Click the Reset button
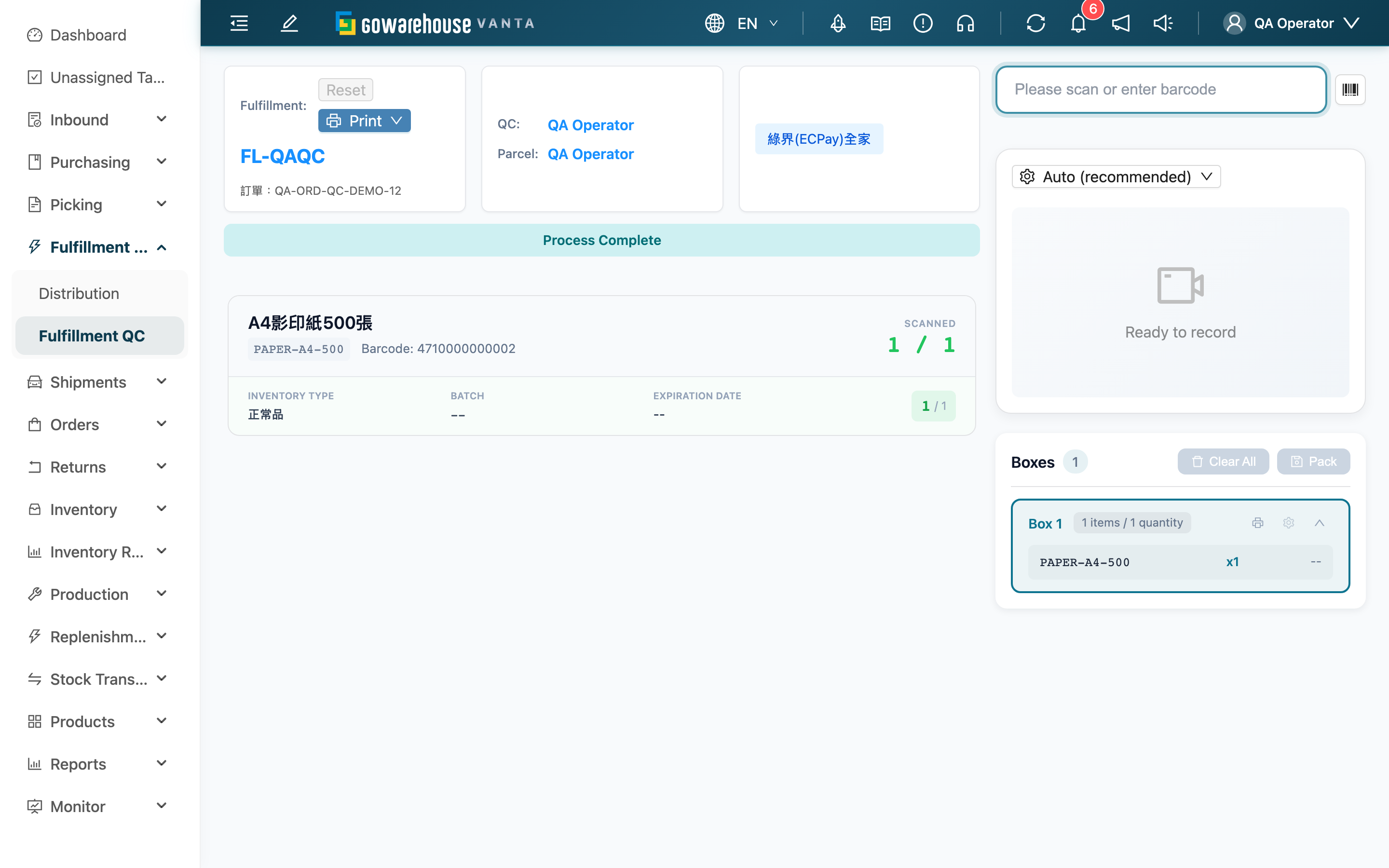 click(x=345, y=90)
